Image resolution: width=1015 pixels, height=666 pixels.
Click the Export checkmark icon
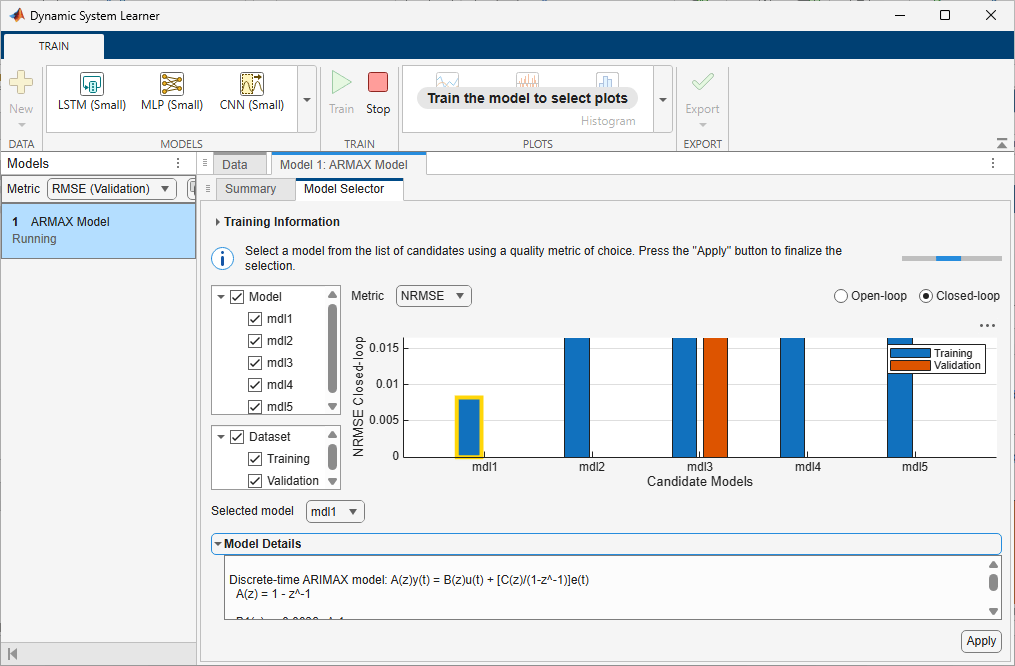[x=702, y=82]
